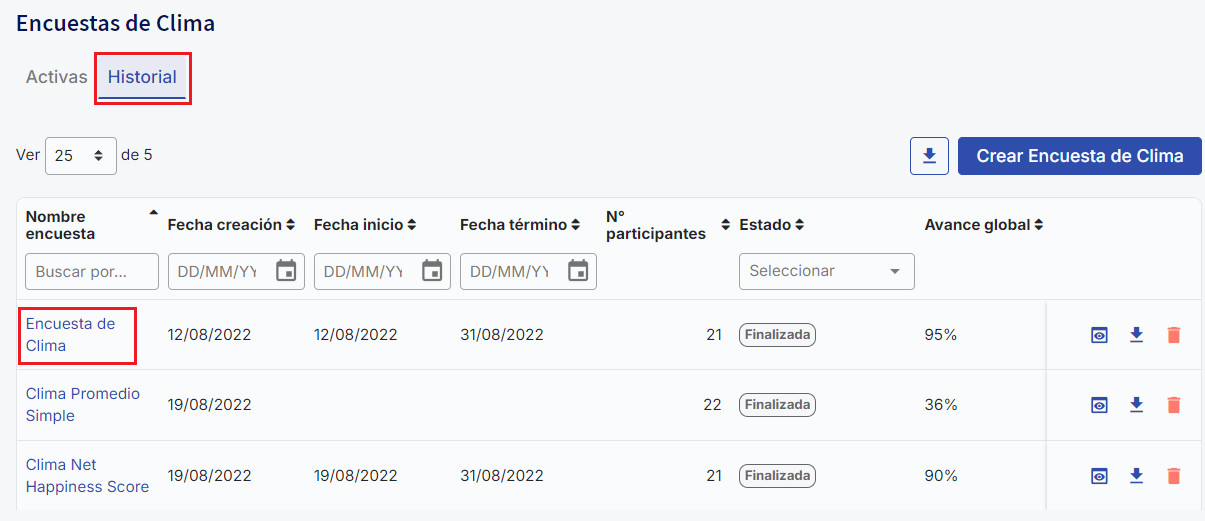Delete the Encuesta de Clima survey
Screen dimensions: 1205x521
coord(1174,335)
